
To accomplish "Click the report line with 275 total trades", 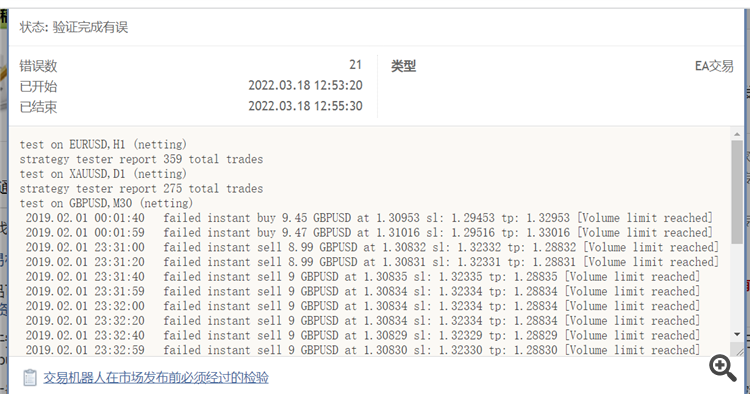I will 141,189.
